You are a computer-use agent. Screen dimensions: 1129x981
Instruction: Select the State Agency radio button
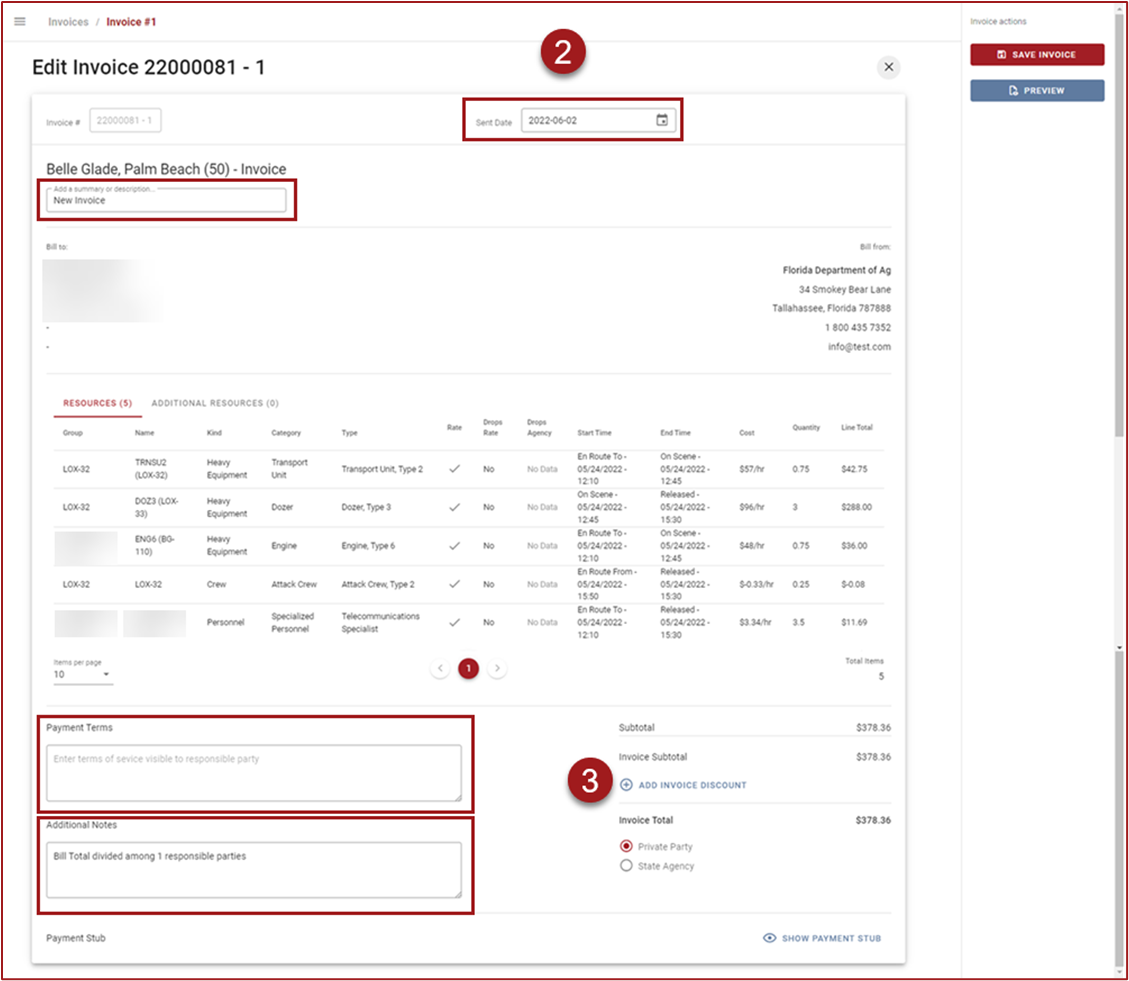pyautogui.click(x=626, y=866)
